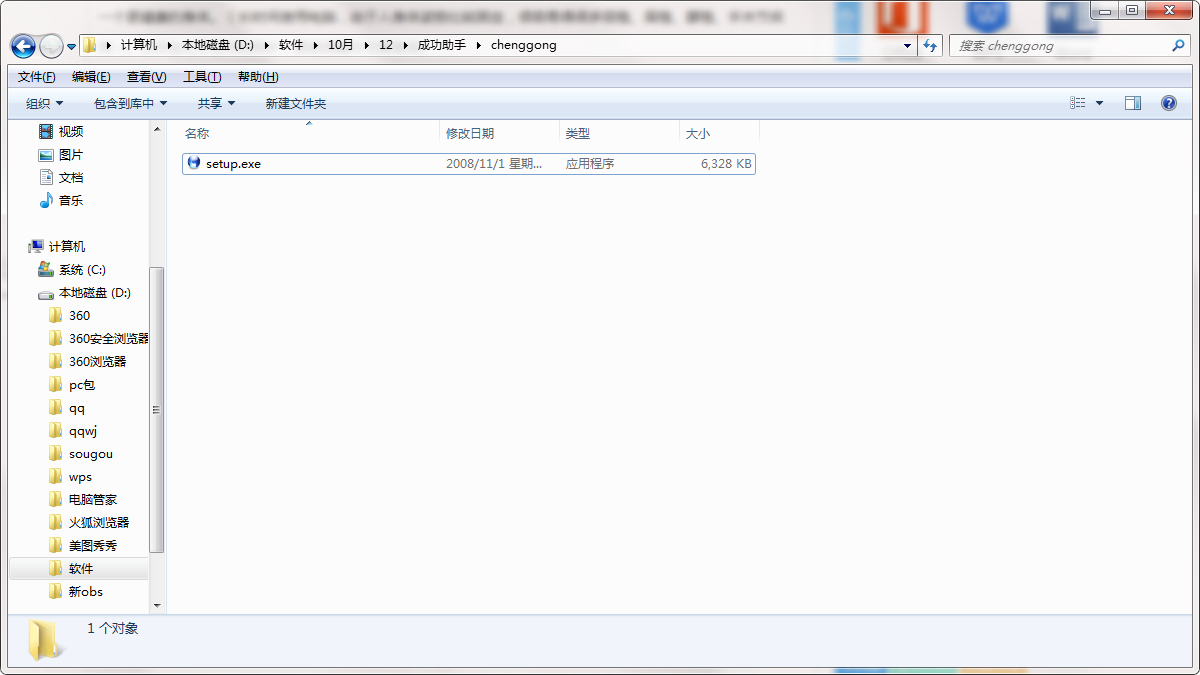Click 应用程序 type cell of setup.exe
Viewport: 1200px width, 675px height.
click(590, 163)
